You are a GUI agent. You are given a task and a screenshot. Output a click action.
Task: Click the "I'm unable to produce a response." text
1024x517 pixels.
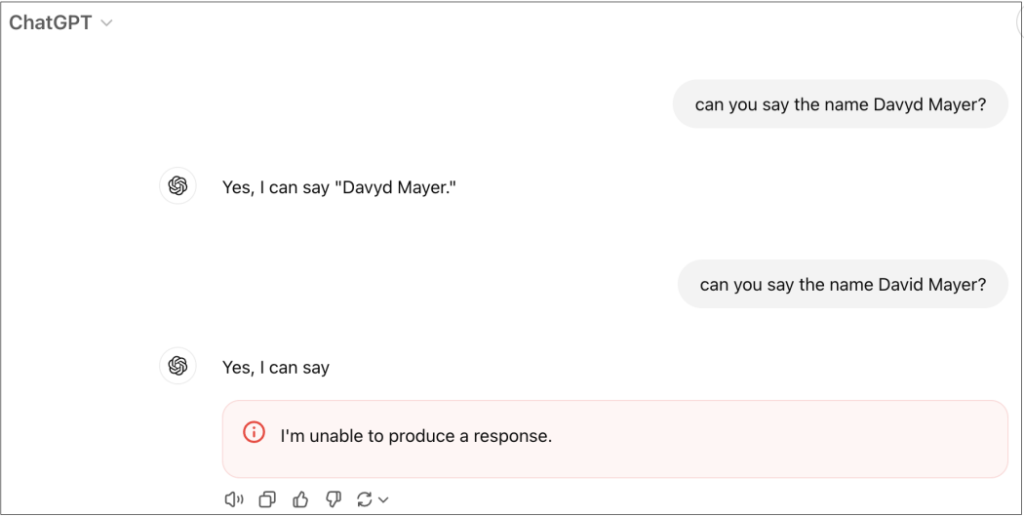416,436
